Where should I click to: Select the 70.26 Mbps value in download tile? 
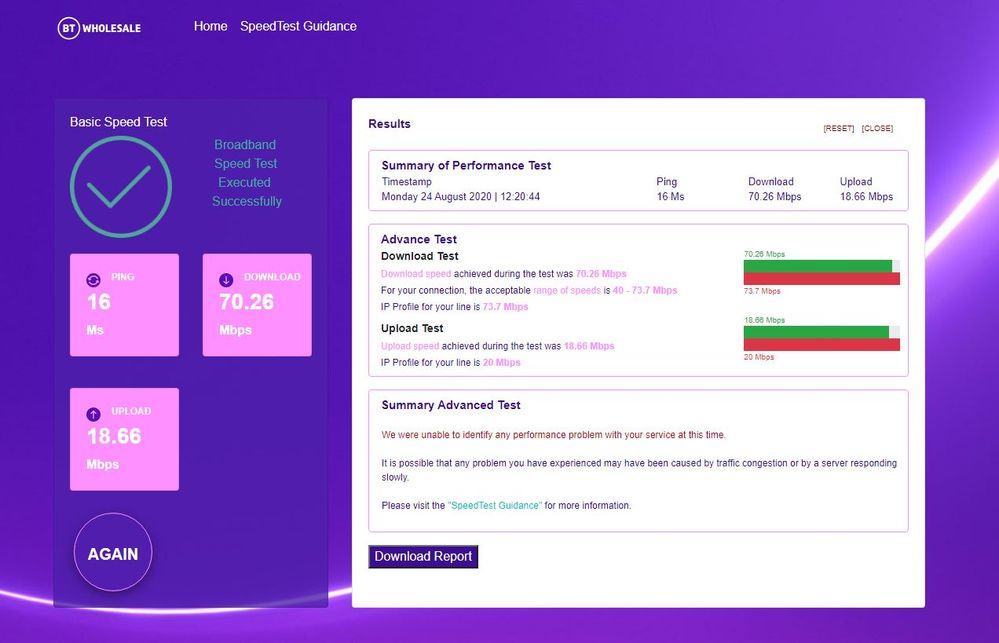(x=247, y=302)
